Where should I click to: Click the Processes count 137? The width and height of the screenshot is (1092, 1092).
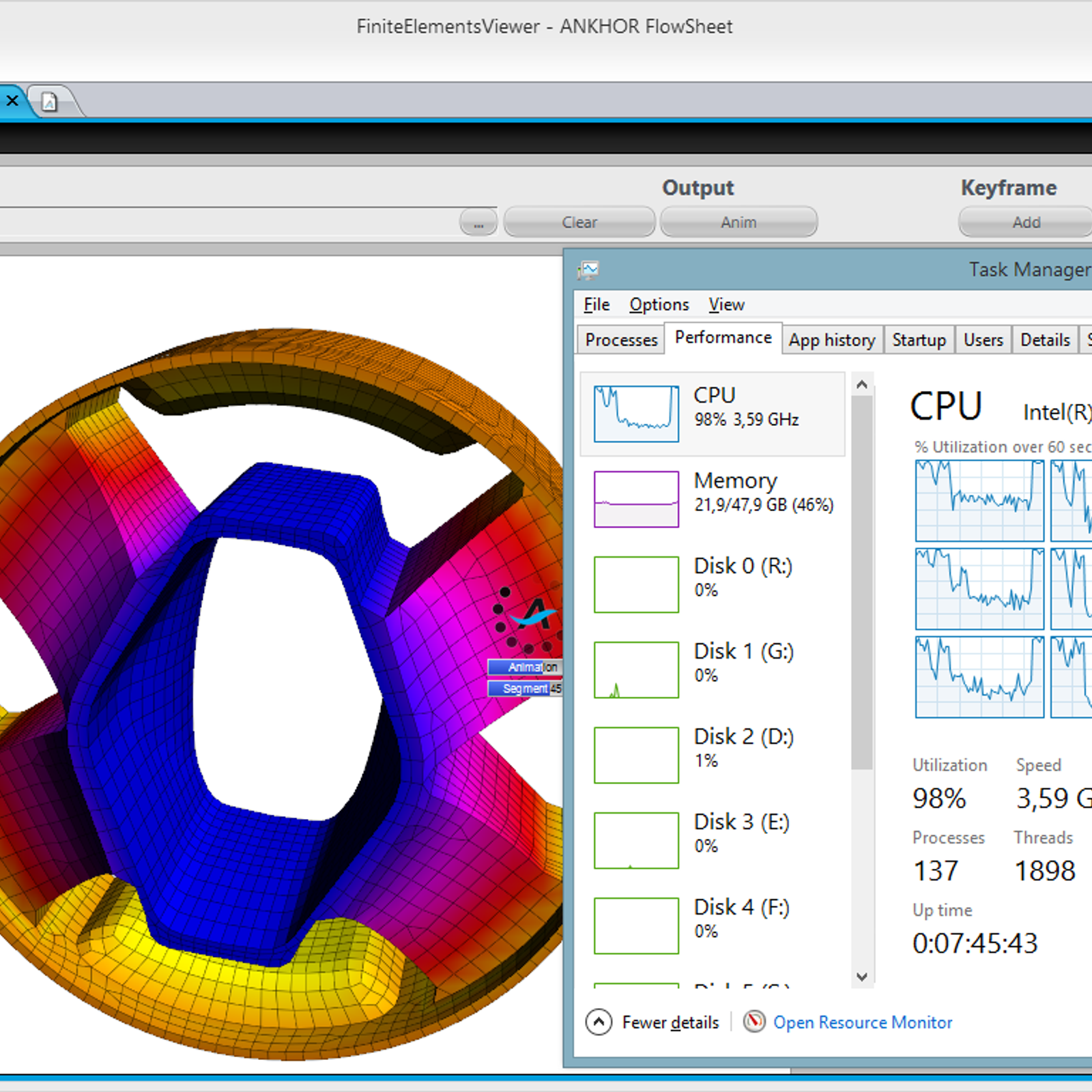936,871
